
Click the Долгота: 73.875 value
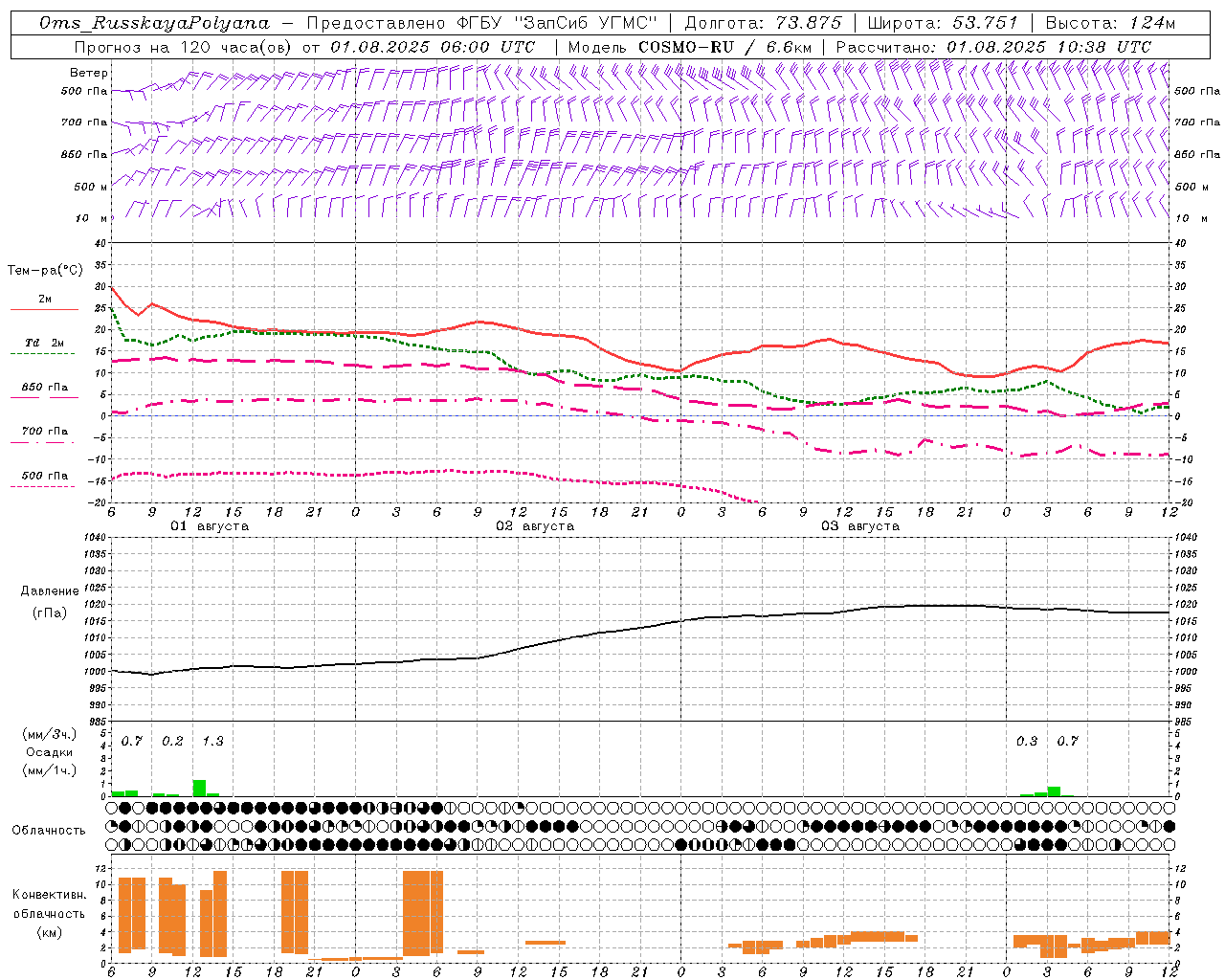click(763, 23)
